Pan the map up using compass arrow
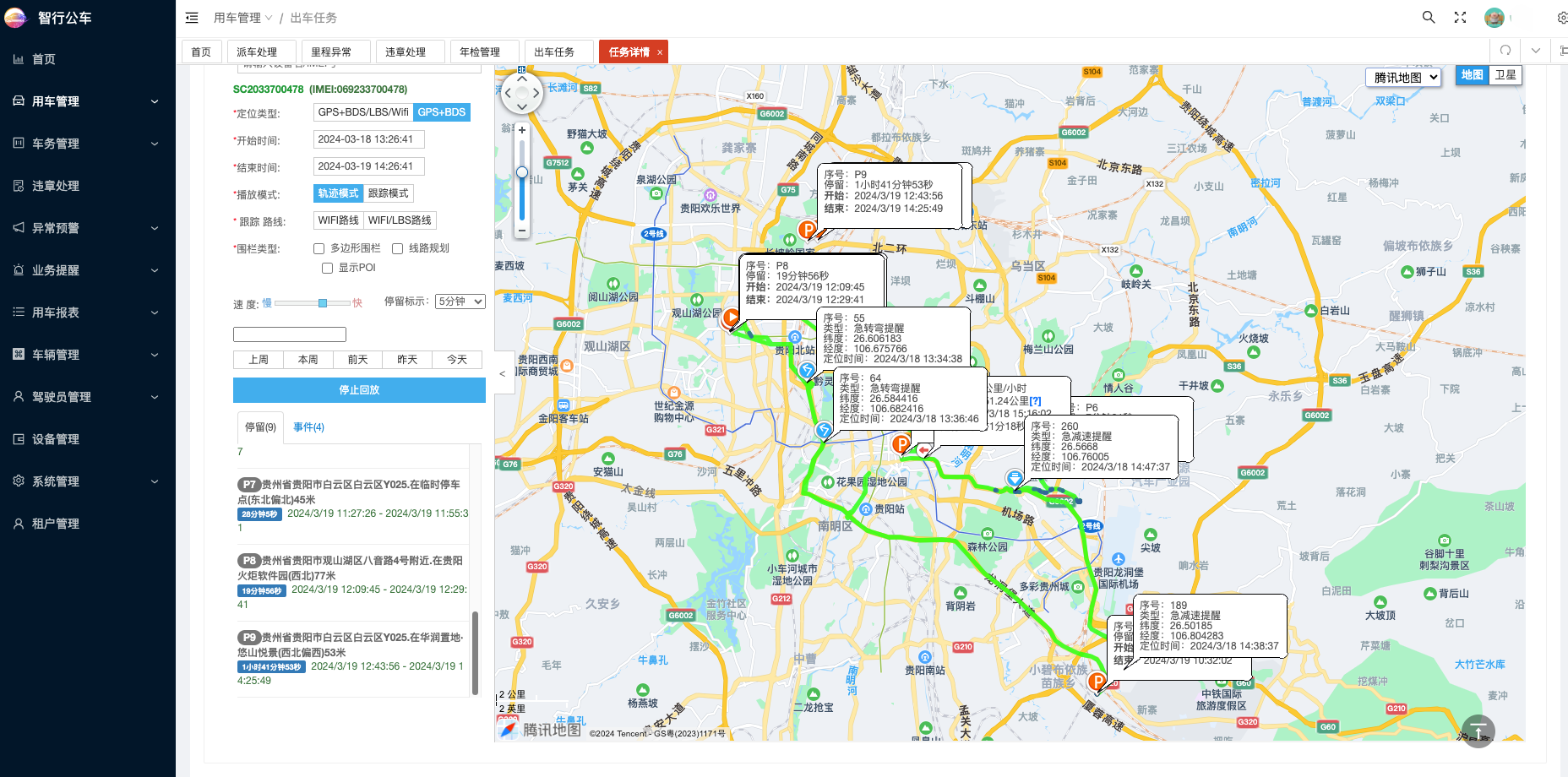The height and width of the screenshot is (777, 1568). 522,79
